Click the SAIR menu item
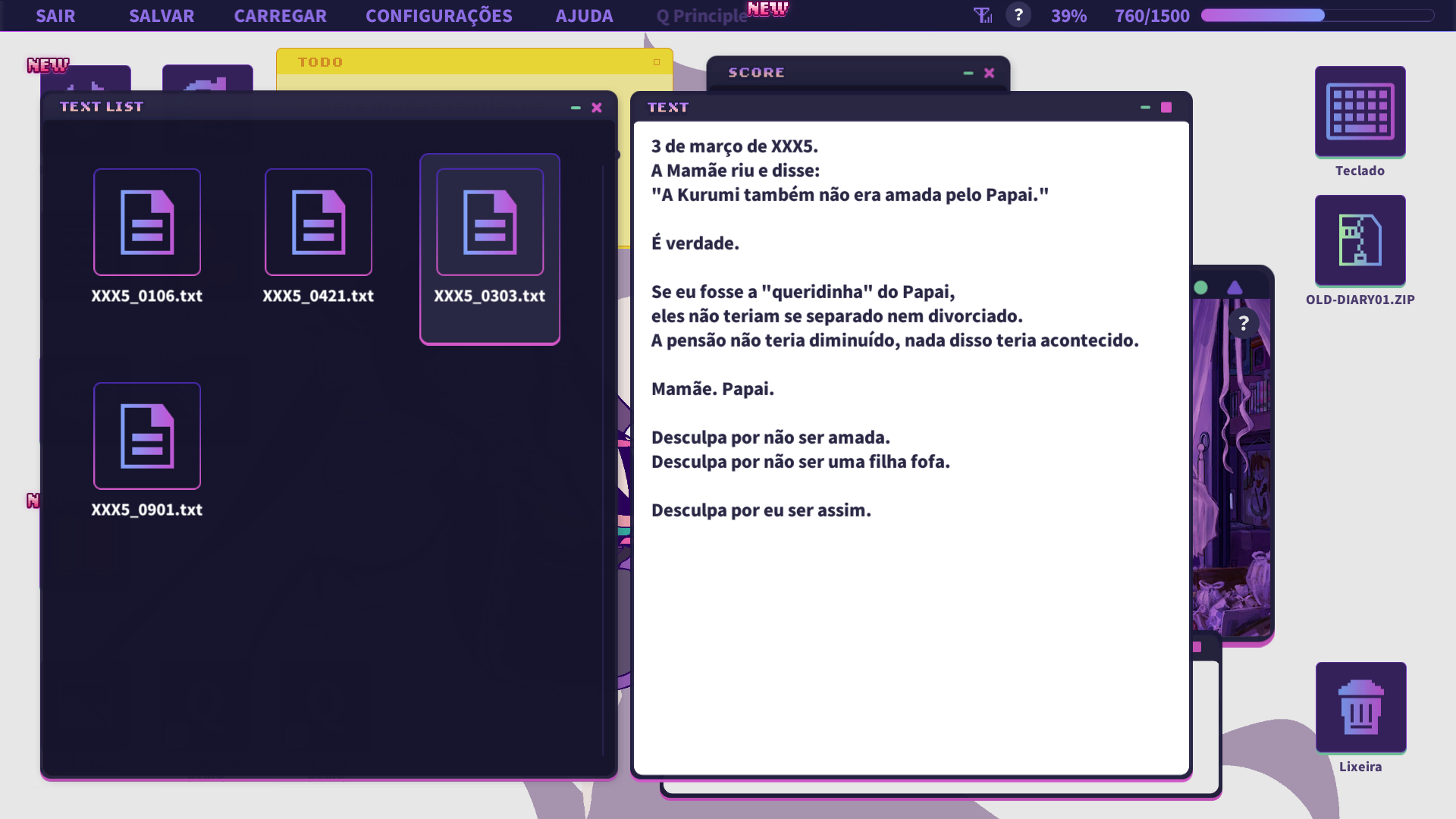 coord(55,16)
